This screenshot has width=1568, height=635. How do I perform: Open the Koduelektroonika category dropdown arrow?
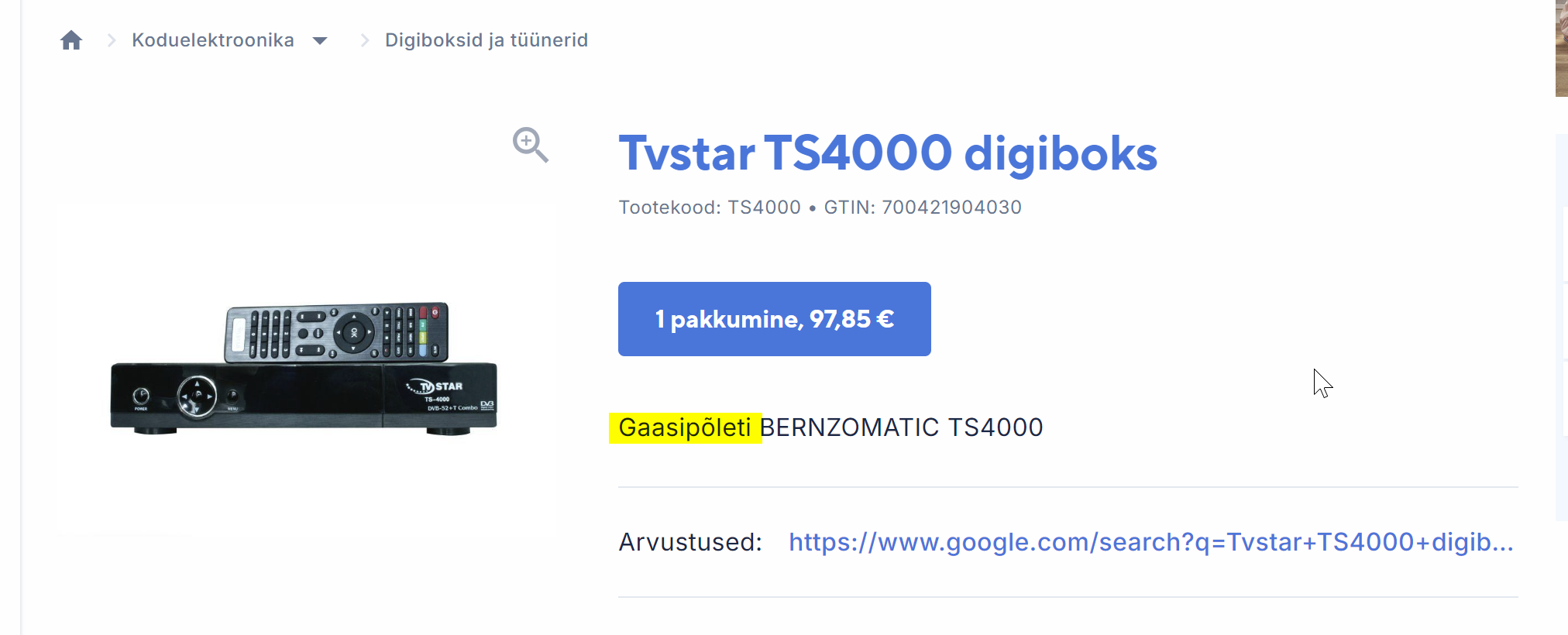[320, 41]
